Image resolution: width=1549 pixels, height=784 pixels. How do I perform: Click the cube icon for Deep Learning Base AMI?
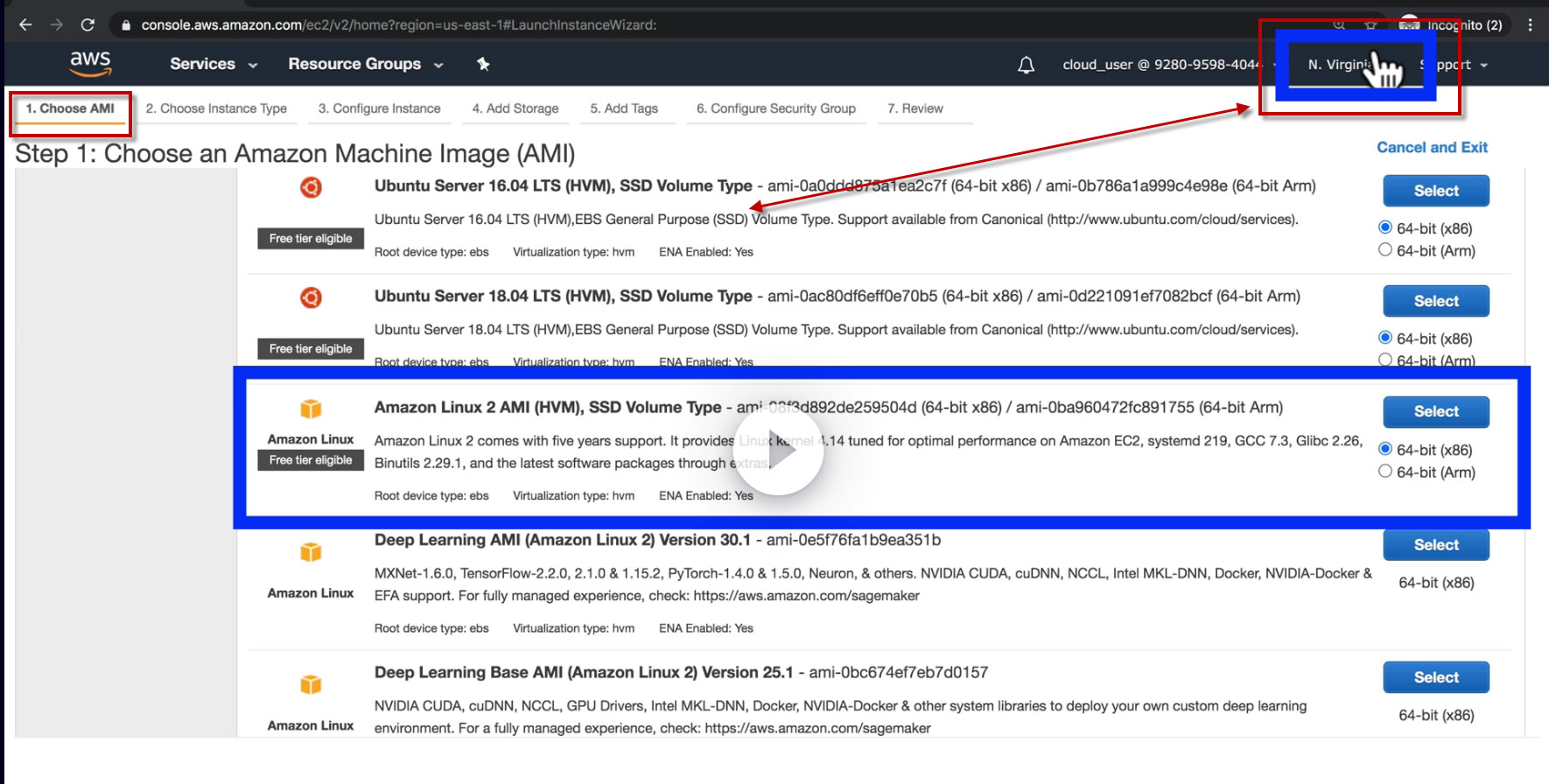pyautogui.click(x=311, y=684)
